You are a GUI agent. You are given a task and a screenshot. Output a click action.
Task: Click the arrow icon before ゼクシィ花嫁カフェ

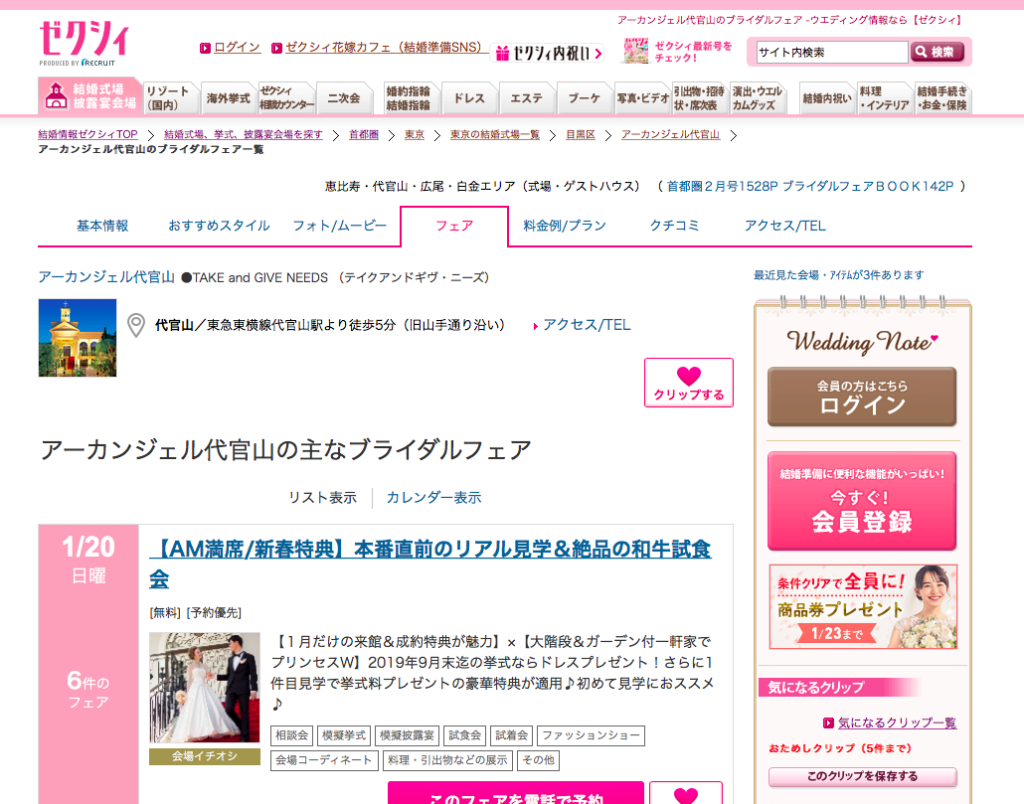277,48
